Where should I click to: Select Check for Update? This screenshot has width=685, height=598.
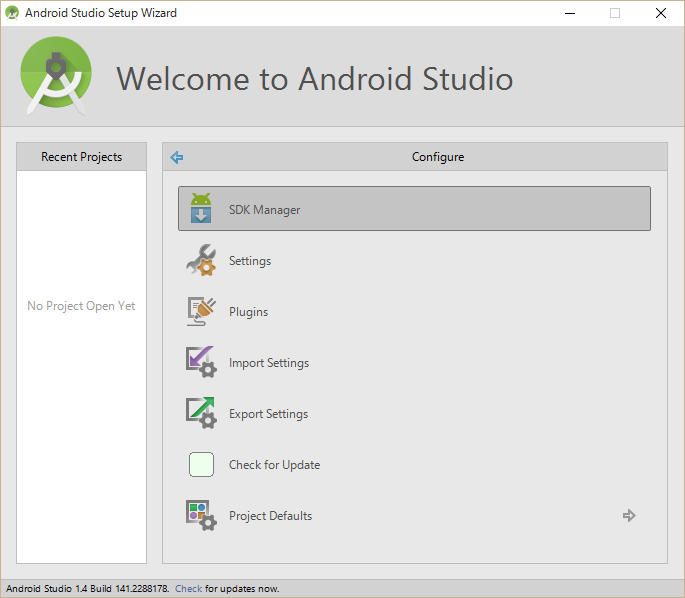pos(414,464)
